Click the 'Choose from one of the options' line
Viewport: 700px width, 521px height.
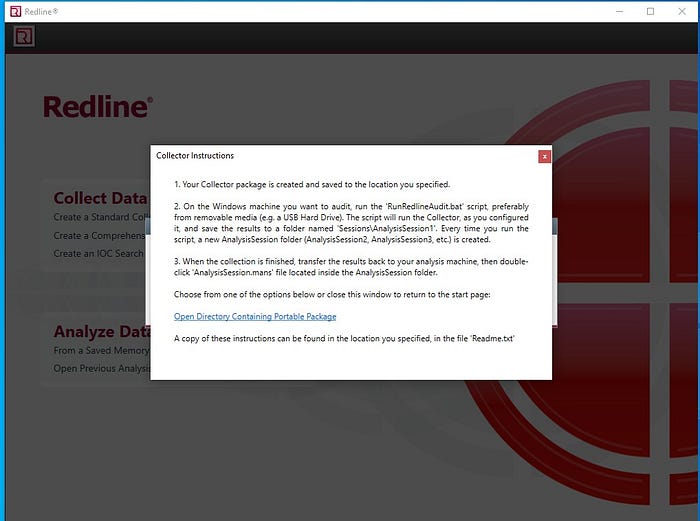pos(332,295)
